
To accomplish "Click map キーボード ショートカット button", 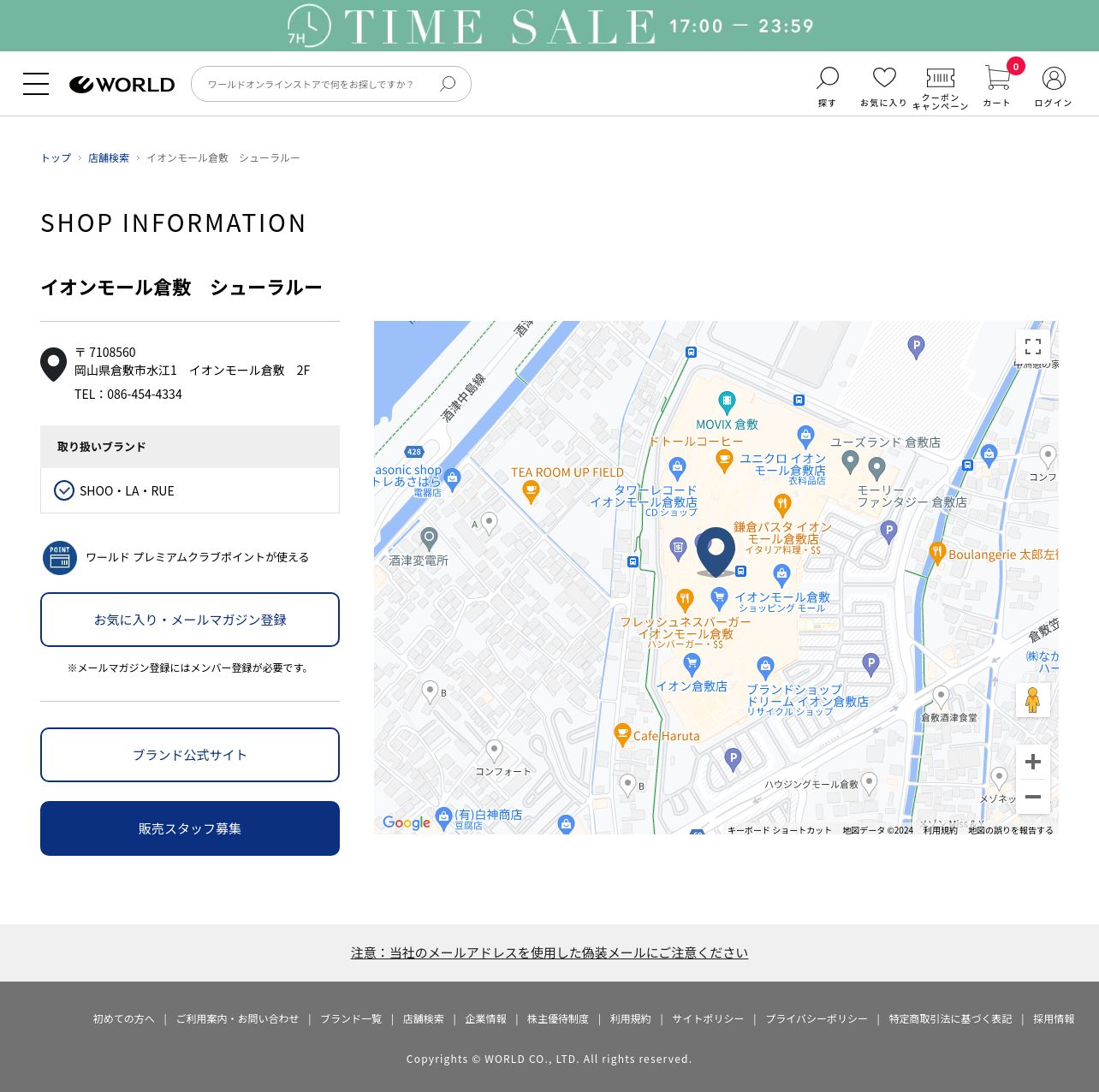I will (x=780, y=830).
